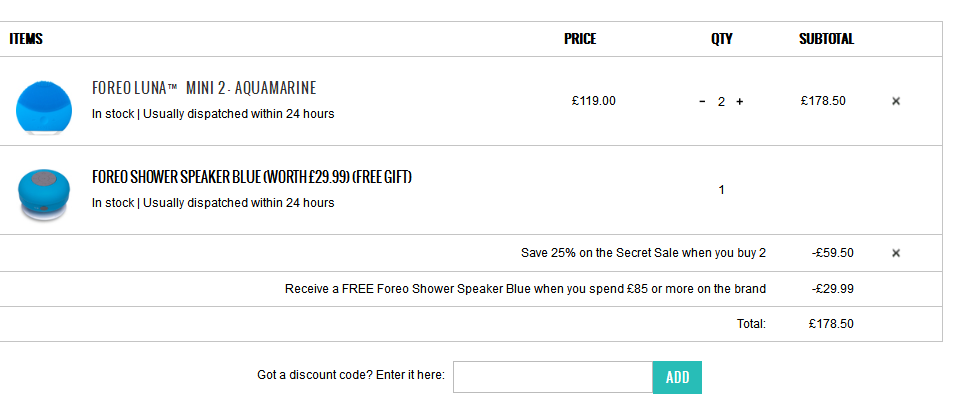Click the £119.00 unit price
This screenshot has height=400, width=968.
coord(594,101)
